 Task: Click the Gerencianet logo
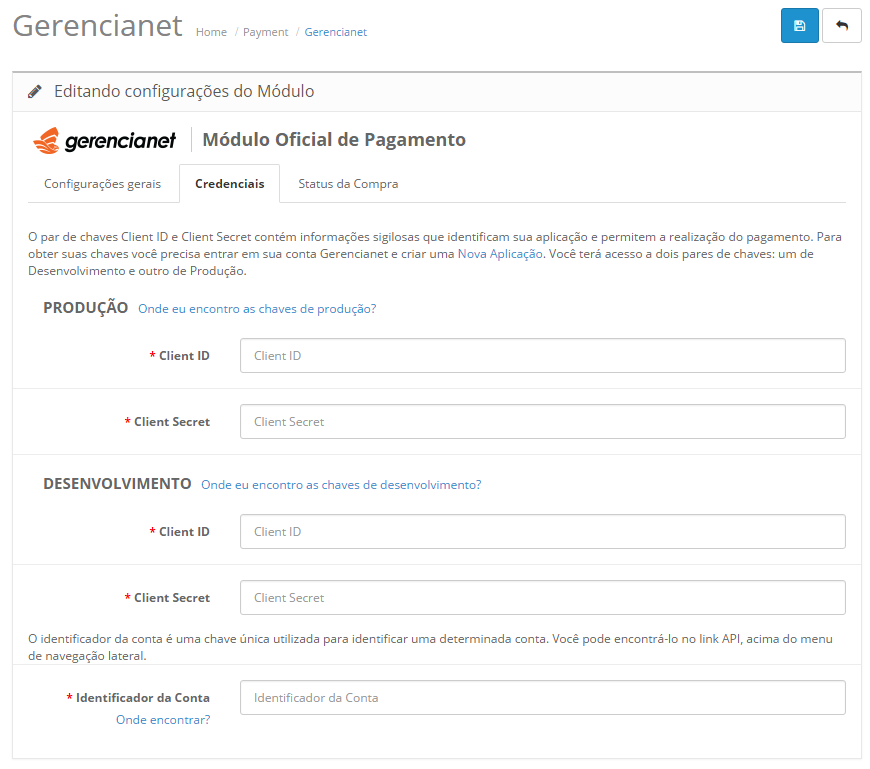[x=105, y=140]
